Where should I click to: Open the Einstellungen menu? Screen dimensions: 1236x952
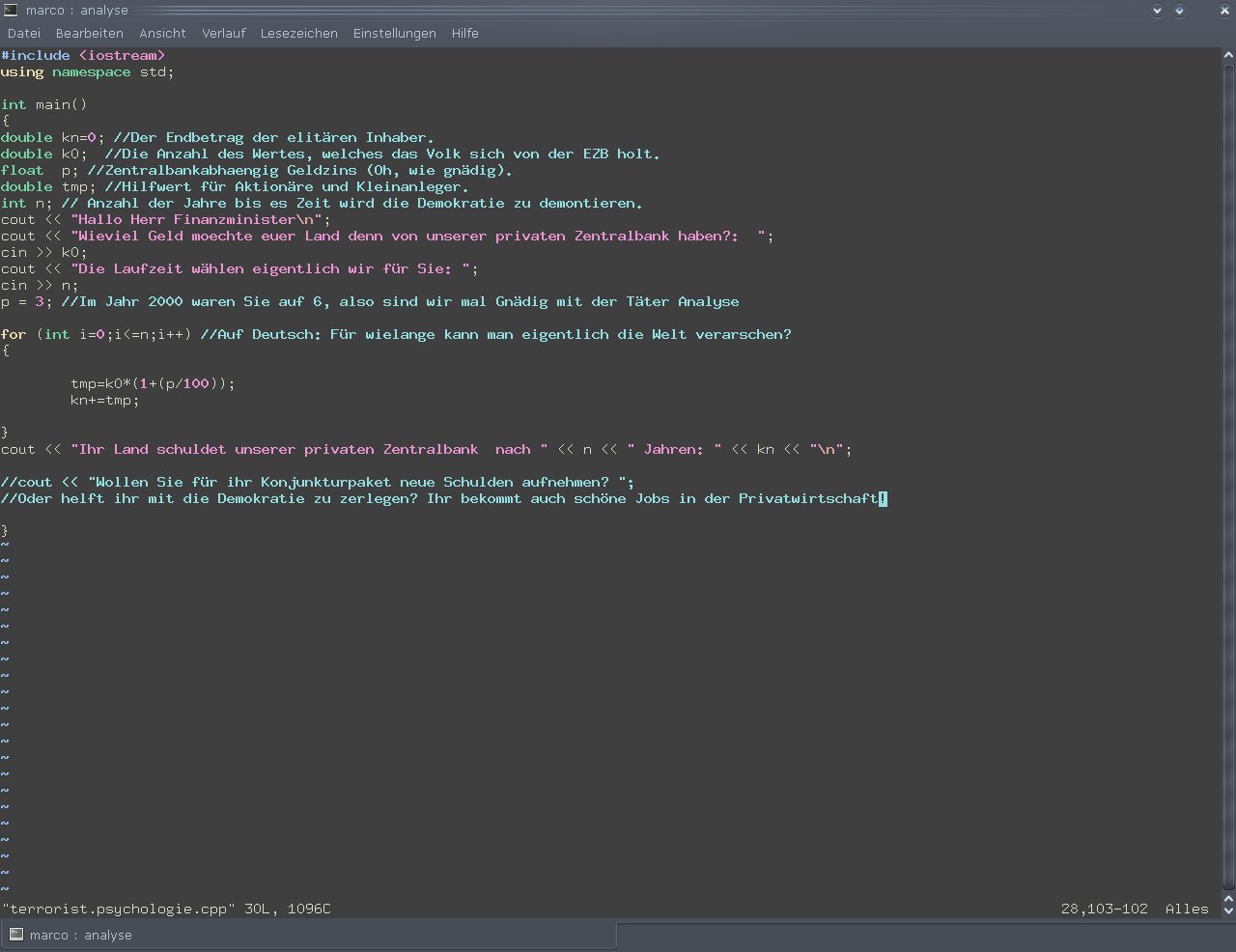point(395,33)
